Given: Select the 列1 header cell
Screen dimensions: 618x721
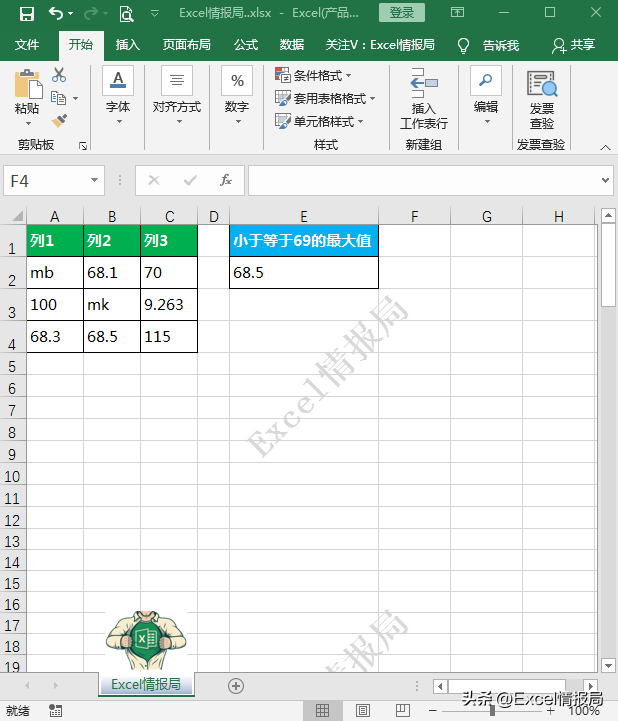Looking at the screenshot, I should (x=55, y=240).
